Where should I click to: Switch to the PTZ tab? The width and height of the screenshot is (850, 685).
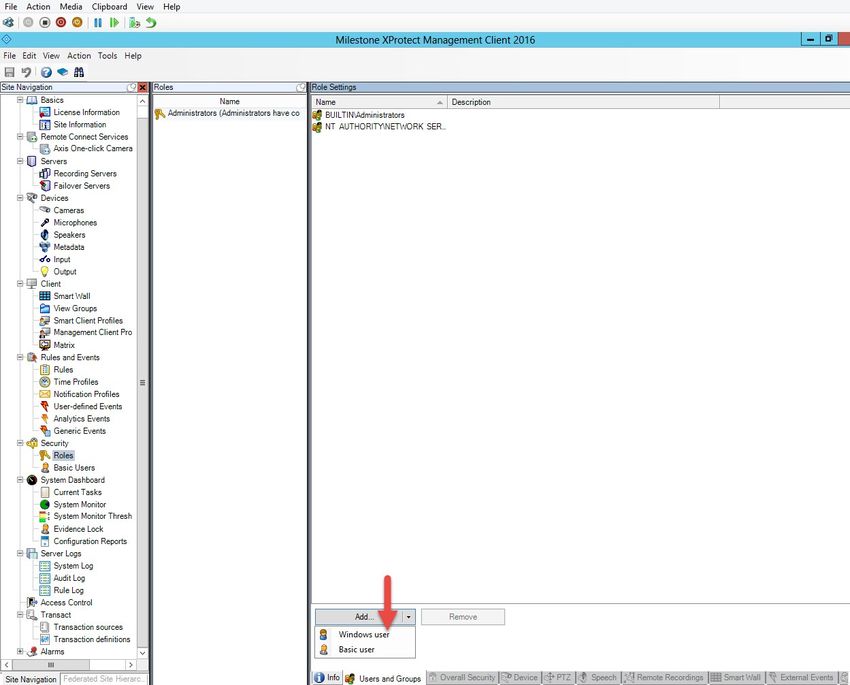[x=558, y=677]
